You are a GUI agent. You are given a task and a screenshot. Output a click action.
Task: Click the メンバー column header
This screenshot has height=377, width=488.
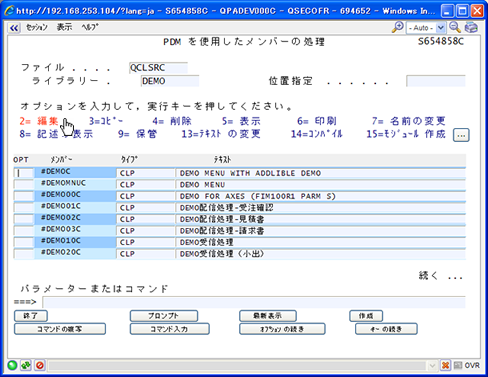(61, 160)
